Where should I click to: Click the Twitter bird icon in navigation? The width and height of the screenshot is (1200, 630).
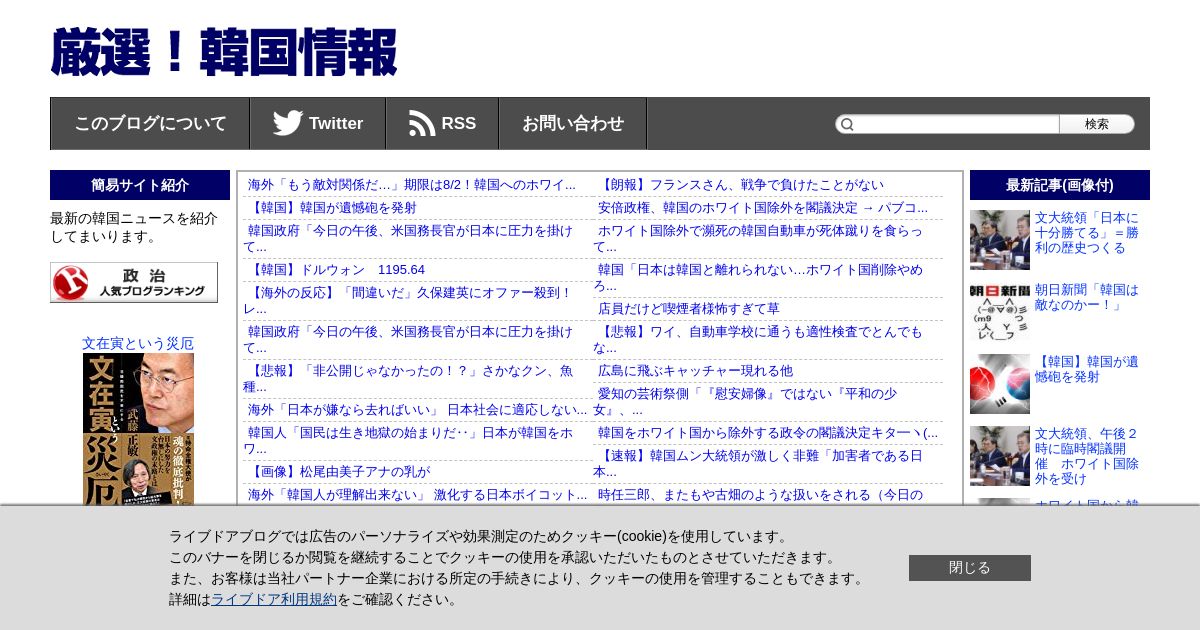click(288, 123)
